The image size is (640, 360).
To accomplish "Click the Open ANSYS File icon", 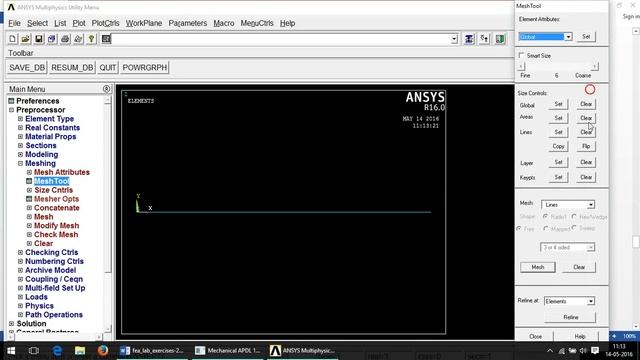I will (x=25, y=39).
